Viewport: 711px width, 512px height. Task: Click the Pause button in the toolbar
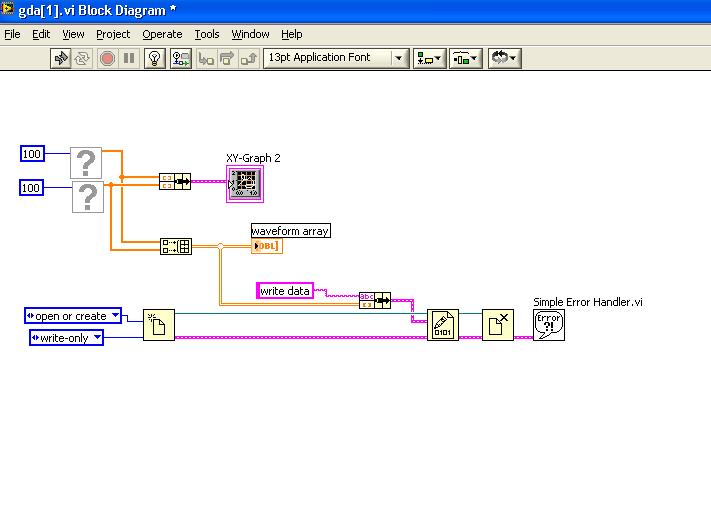[x=129, y=58]
